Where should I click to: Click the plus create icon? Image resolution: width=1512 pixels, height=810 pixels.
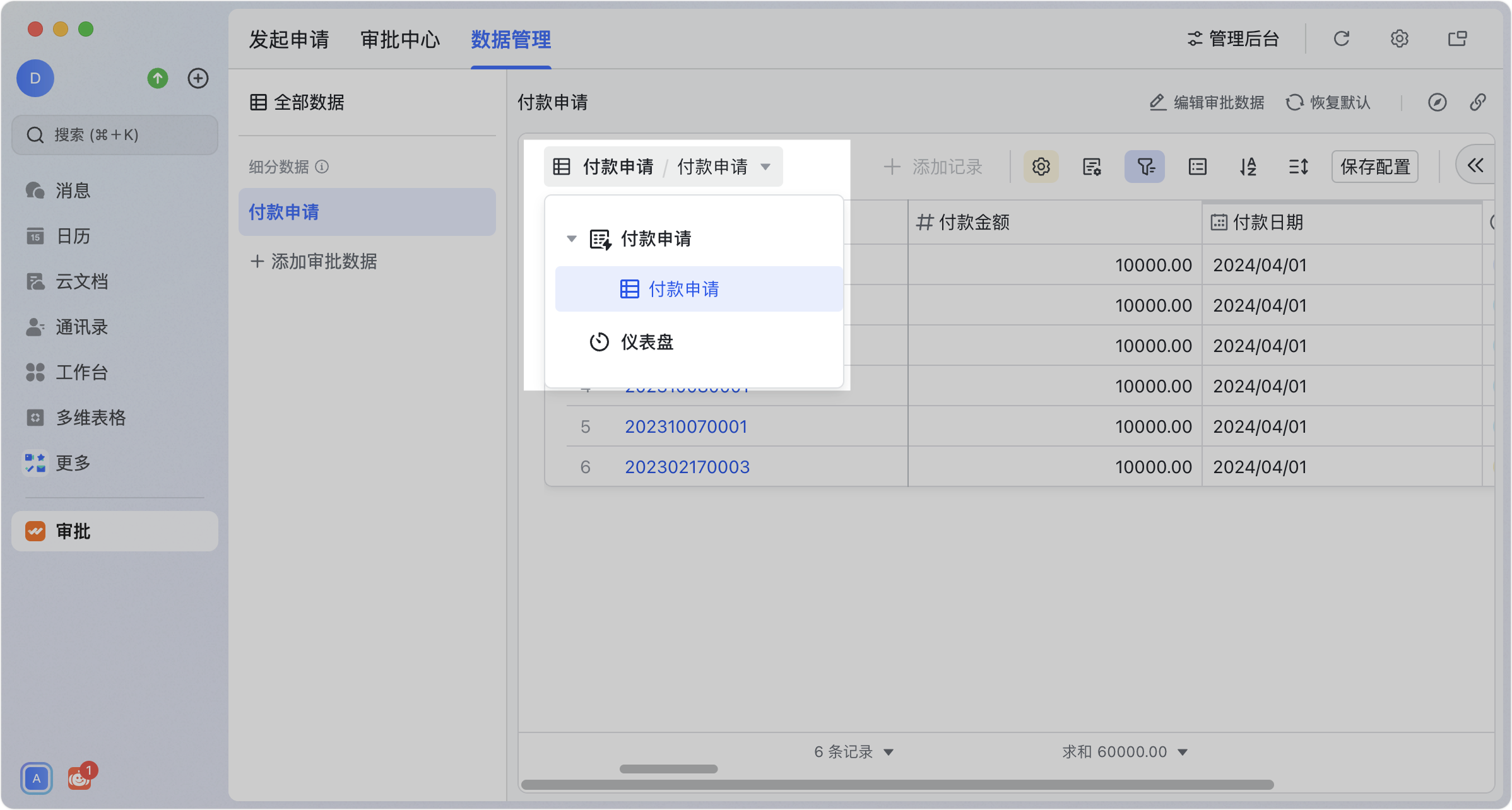(x=198, y=78)
